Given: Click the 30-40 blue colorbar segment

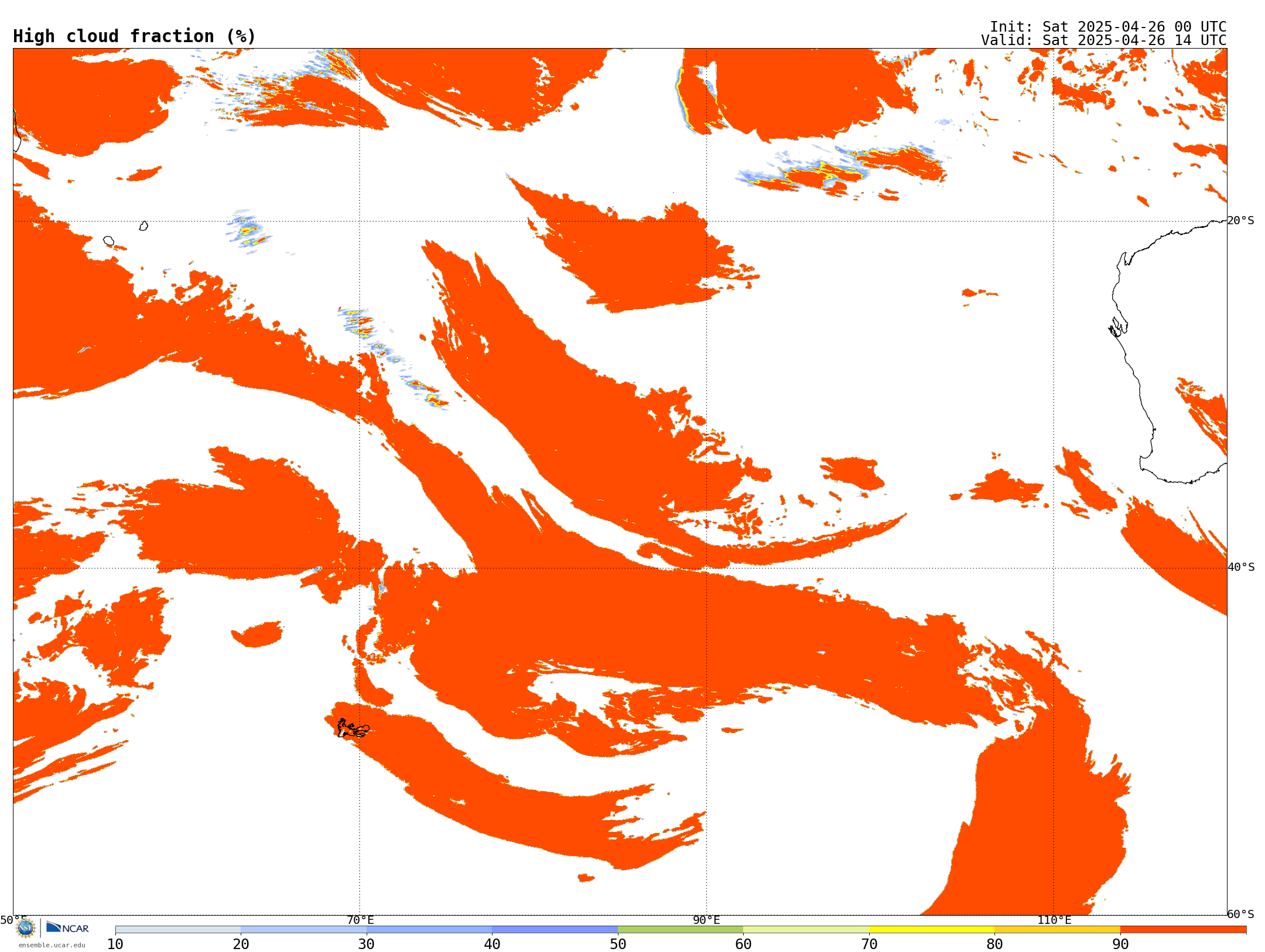Looking at the screenshot, I should click(429, 930).
